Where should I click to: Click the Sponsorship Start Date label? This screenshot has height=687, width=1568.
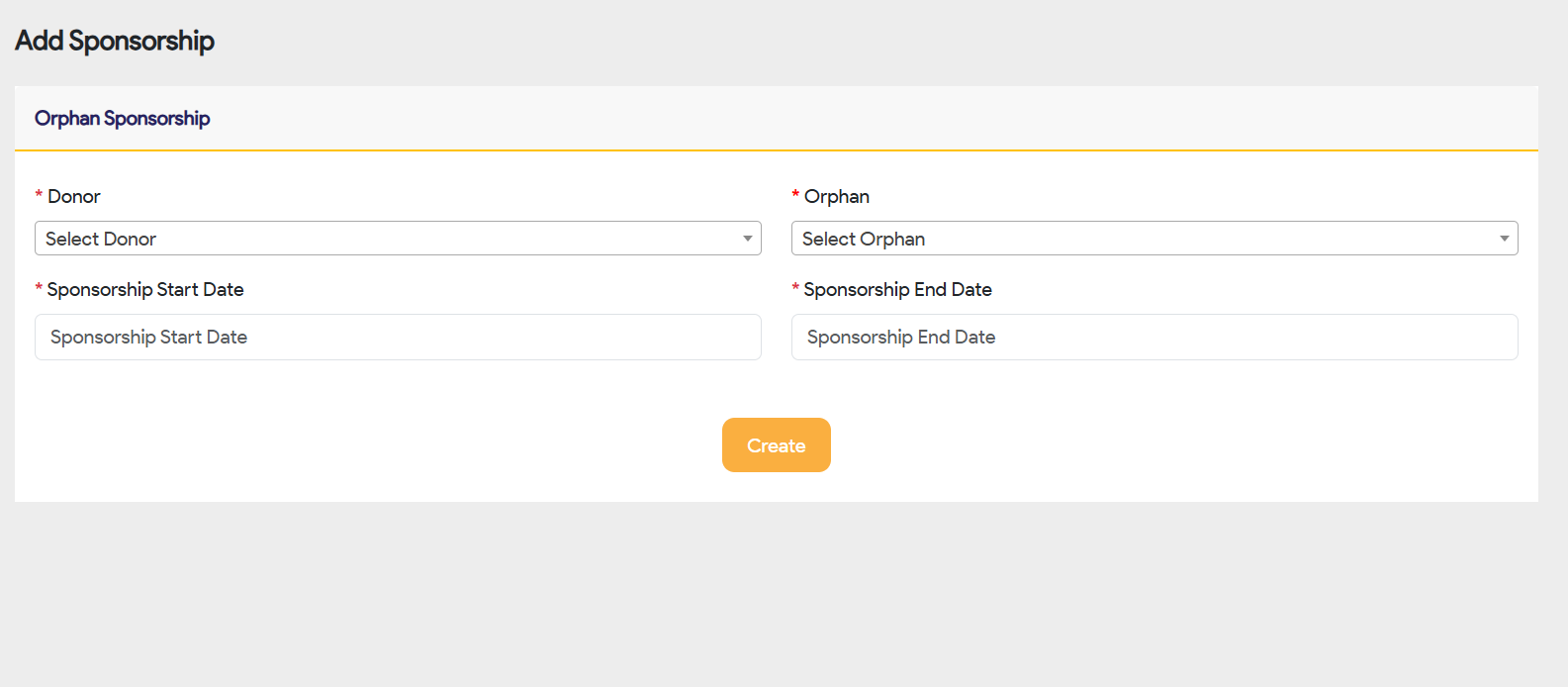[145, 290]
